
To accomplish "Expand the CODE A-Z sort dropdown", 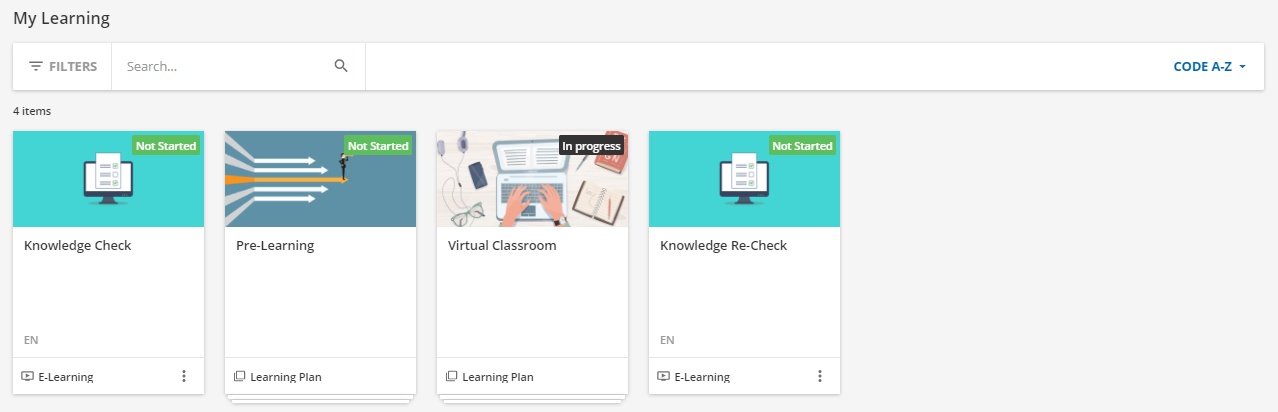I will click(1210, 67).
